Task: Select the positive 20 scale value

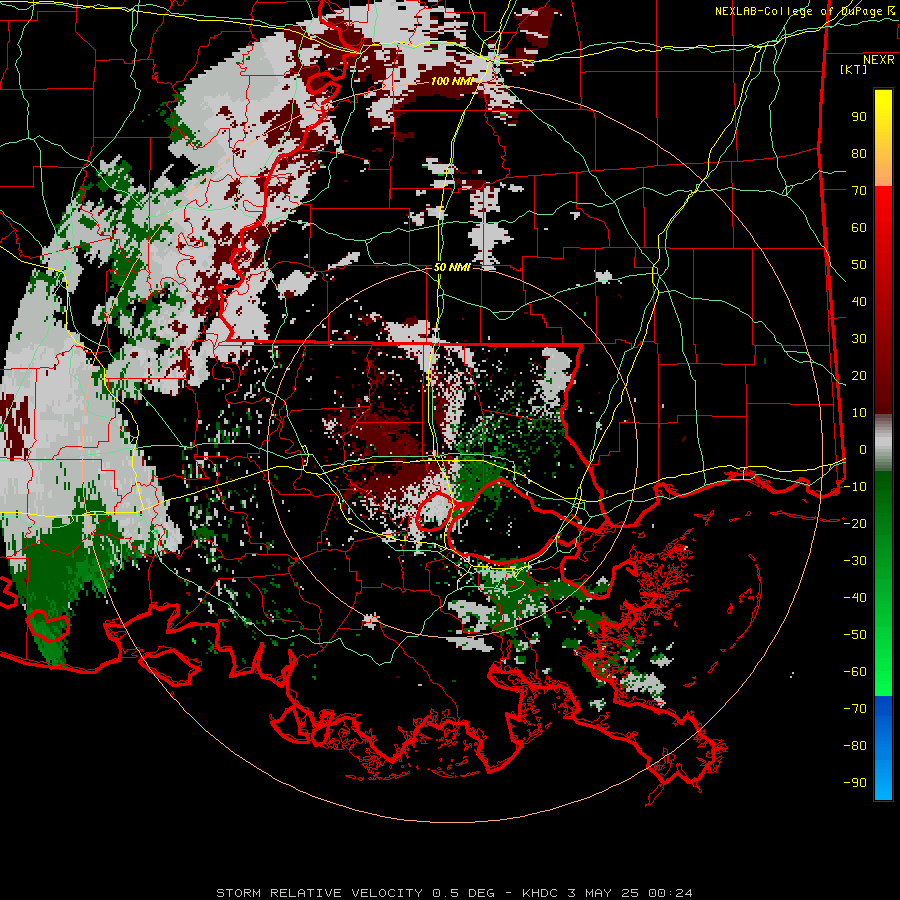Action: (x=859, y=376)
